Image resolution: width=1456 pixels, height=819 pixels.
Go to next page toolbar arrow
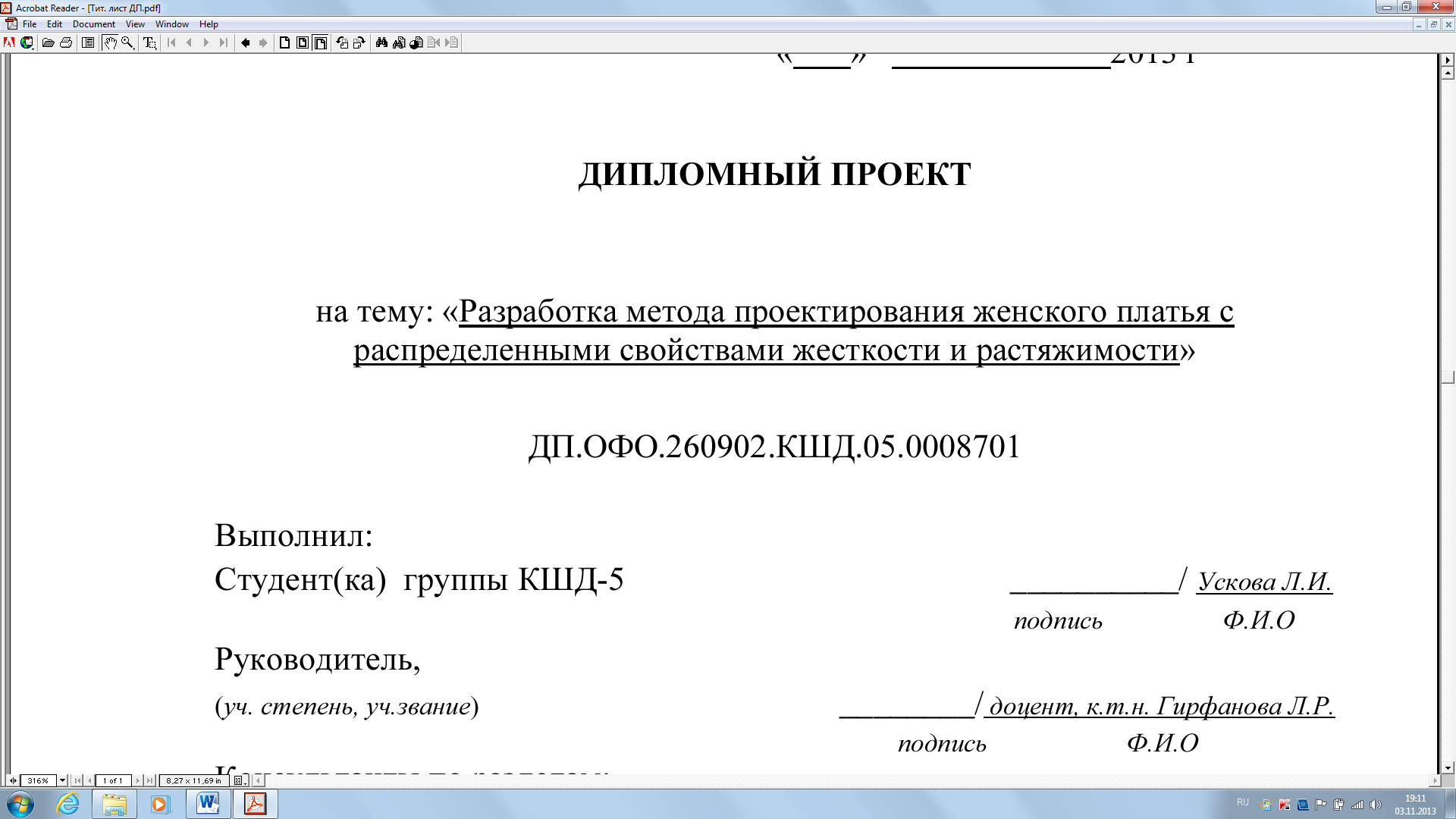click(x=206, y=42)
